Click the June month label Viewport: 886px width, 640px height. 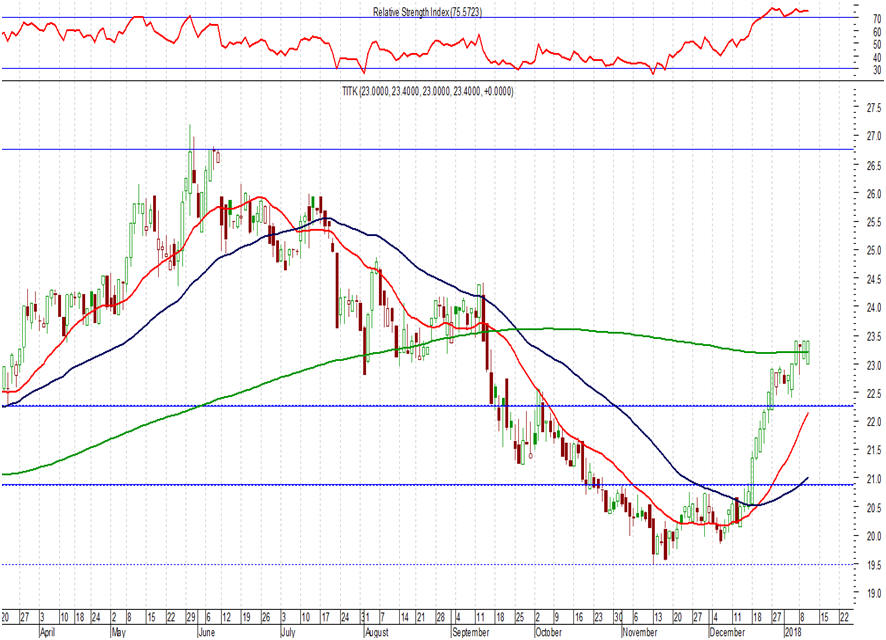[207, 633]
